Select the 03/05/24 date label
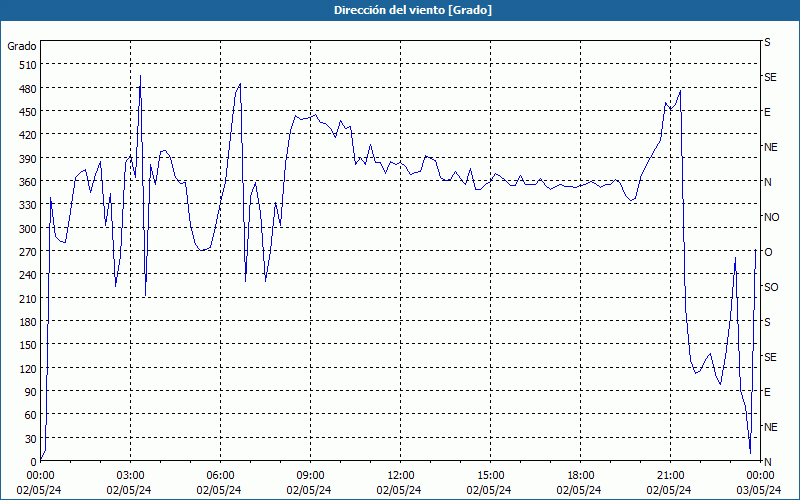Image resolution: width=800 pixels, height=500 pixels. [759, 490]
